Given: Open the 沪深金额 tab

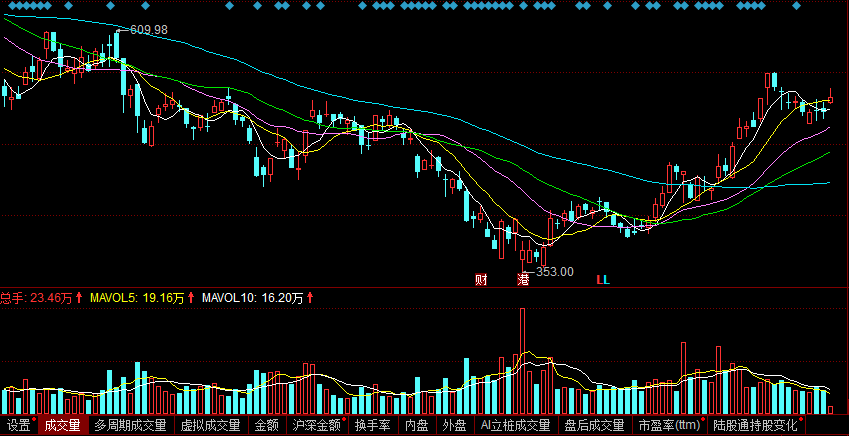Looking at the screenshot, I should pyautogui.click(x=317, y=425).
